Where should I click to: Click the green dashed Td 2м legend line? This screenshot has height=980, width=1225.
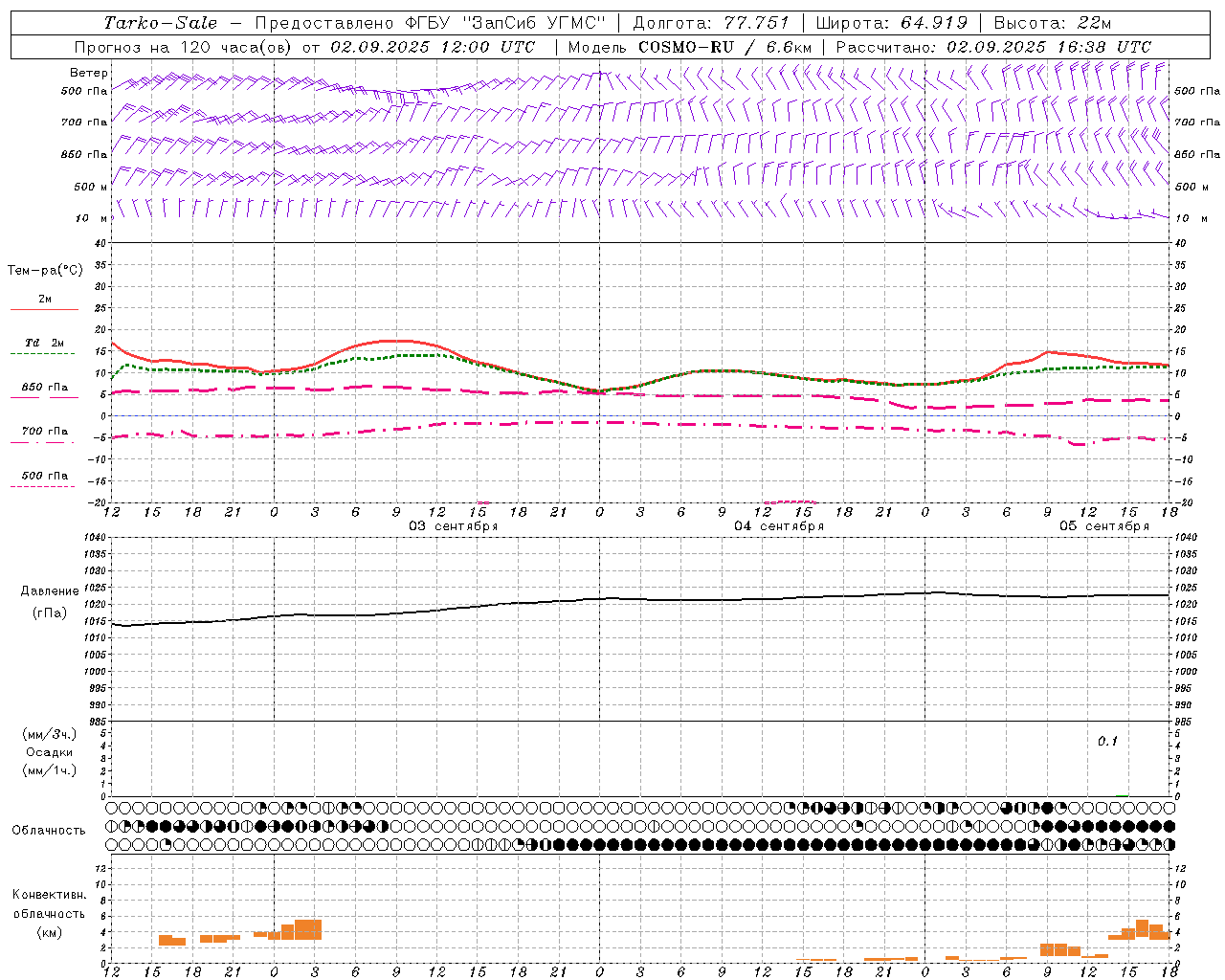pyautogui.click(x=42, y=353)
